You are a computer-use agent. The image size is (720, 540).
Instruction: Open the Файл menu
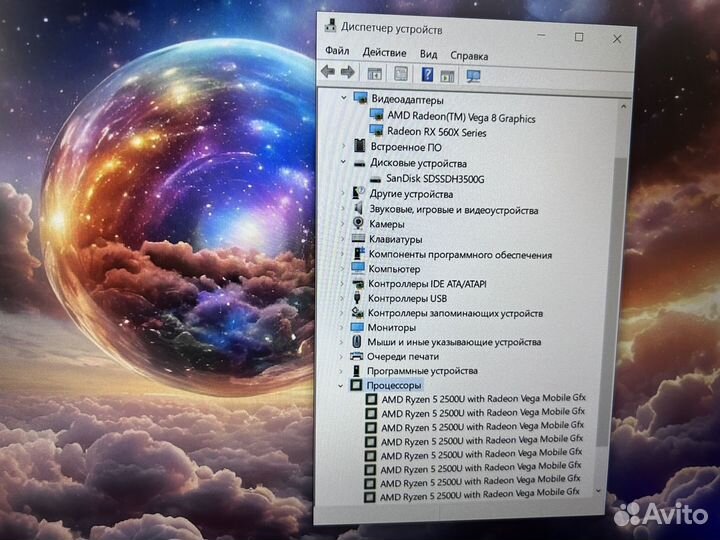(x=337, y=53)
